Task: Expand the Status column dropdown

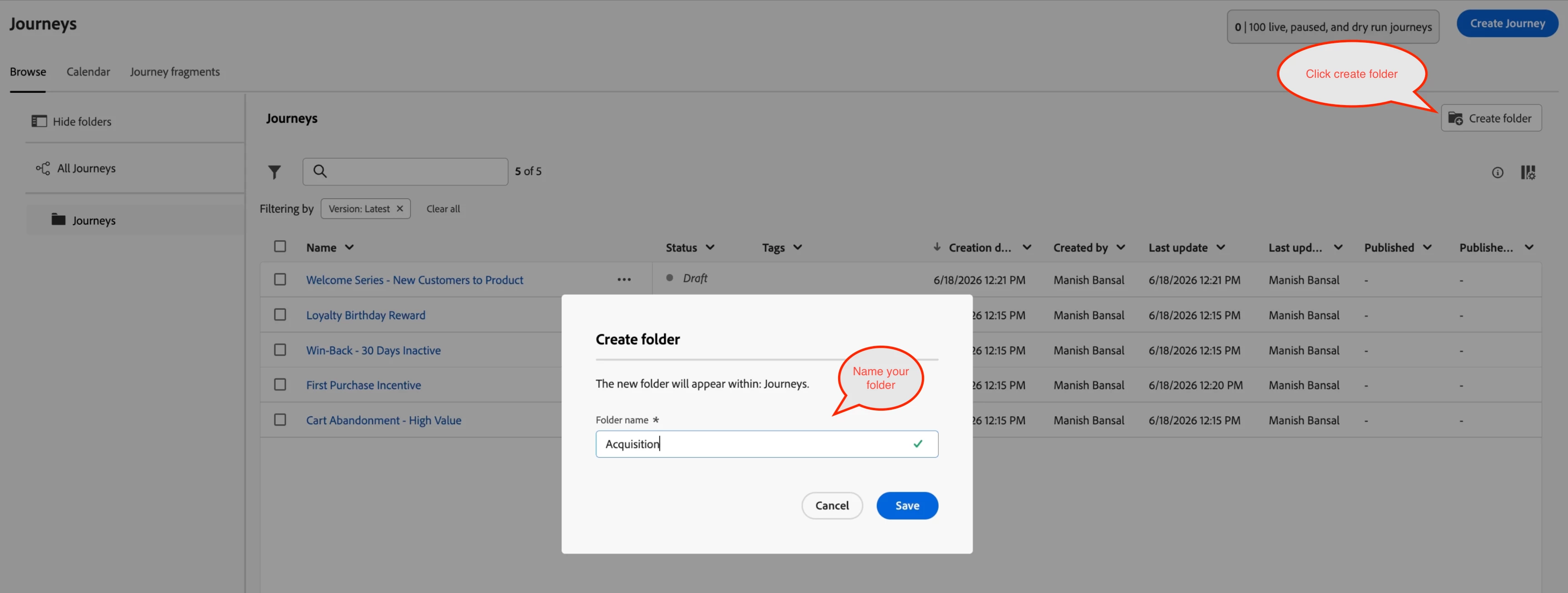Action: click(710, 247)
